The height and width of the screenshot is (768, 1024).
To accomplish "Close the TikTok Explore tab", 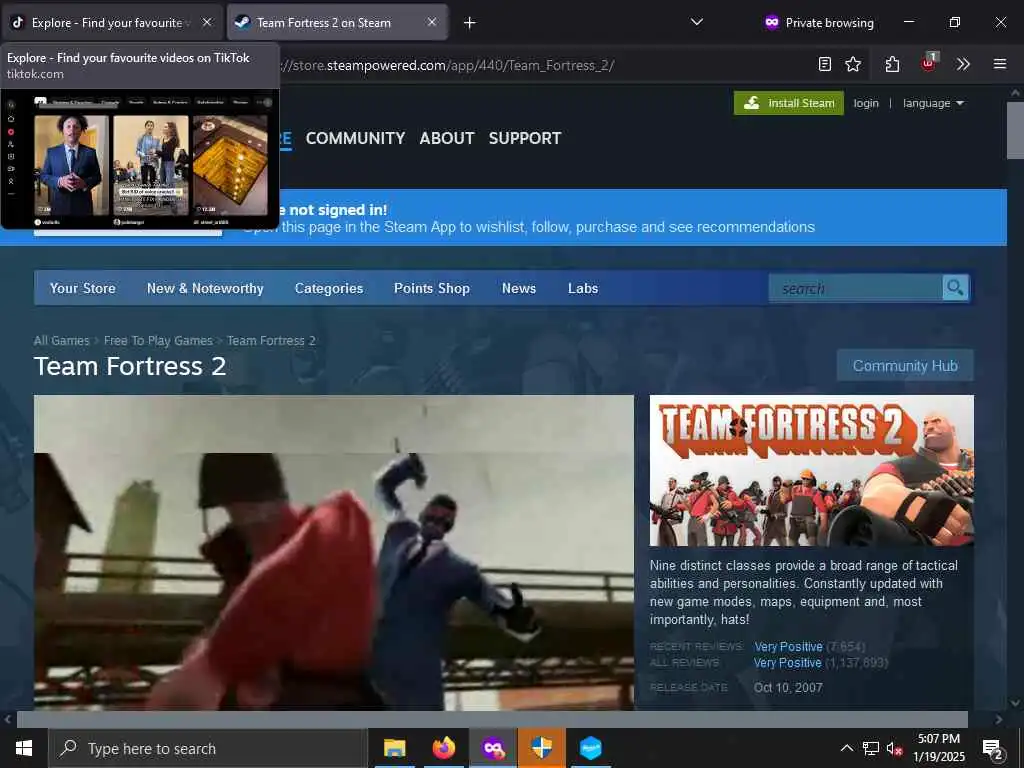I will pyautogui.click(x=207, y=22).
